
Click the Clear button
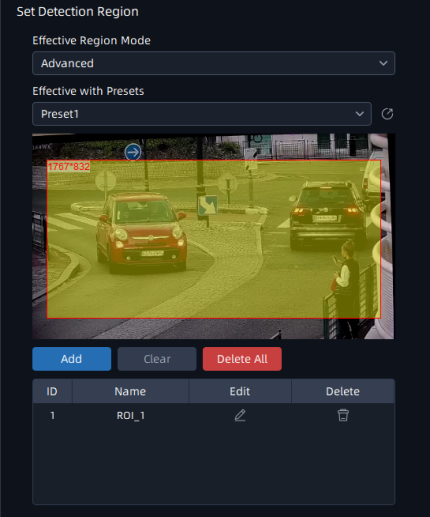157,359
